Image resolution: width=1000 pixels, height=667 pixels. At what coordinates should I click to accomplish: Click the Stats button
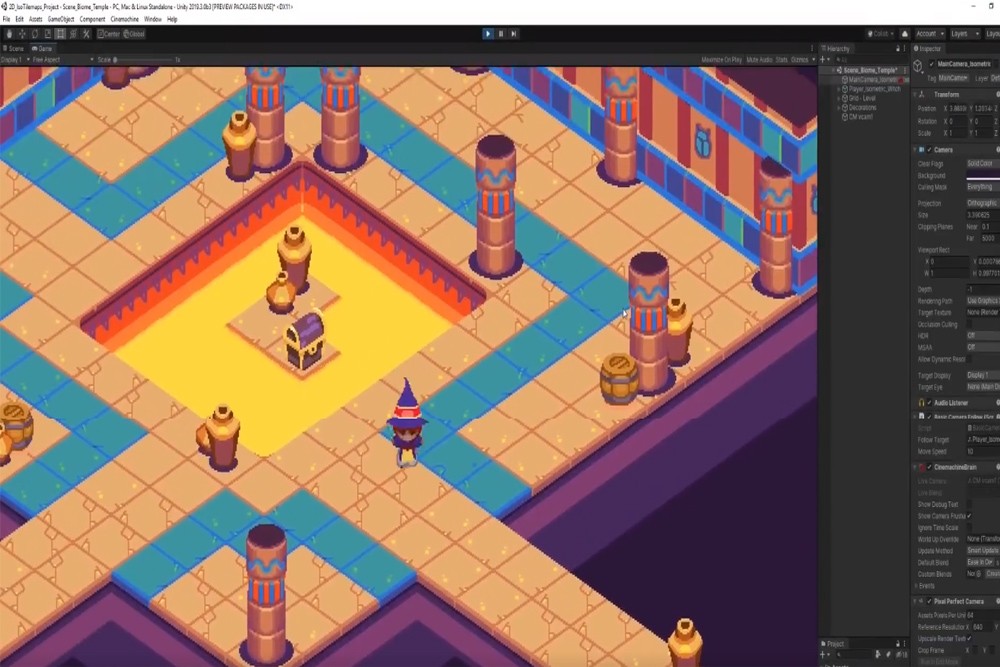(781, 59)
